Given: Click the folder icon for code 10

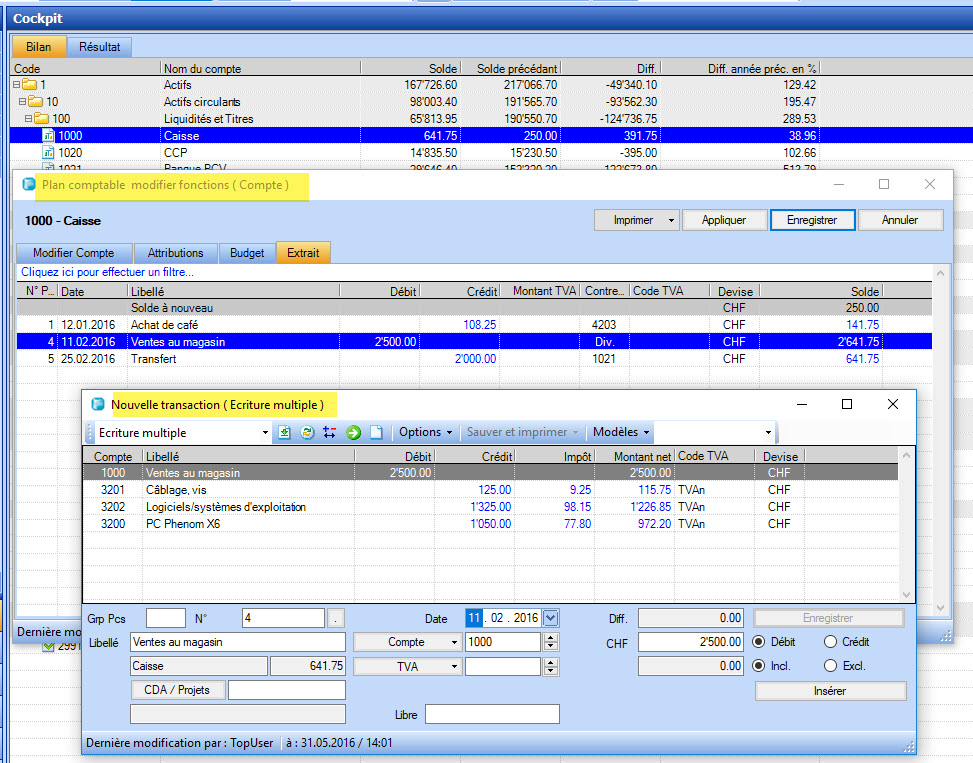Looking at the screenshot, I should (35, 102).
